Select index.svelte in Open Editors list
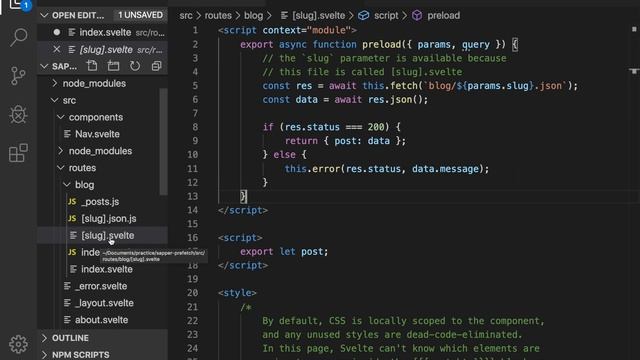This screenshot has width=640, height=360. [x=105, y=32]
